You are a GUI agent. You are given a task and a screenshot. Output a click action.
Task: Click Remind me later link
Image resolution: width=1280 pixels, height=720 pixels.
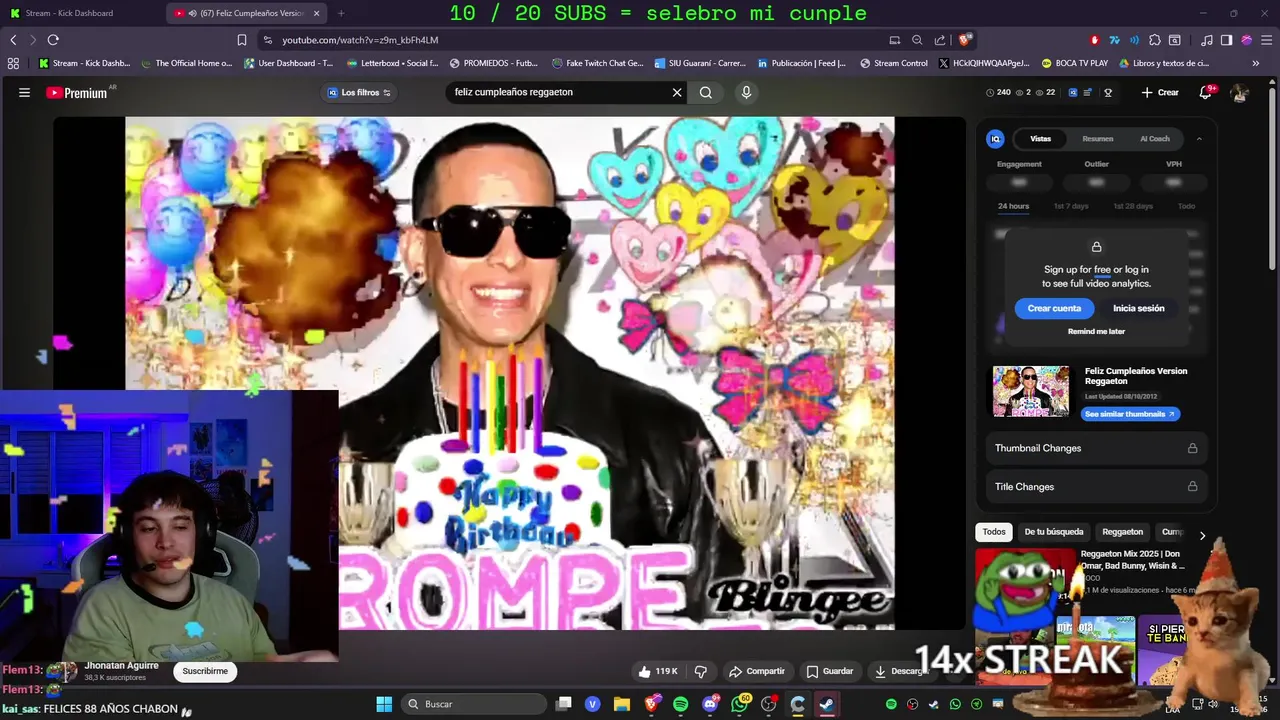[1096, 331]
